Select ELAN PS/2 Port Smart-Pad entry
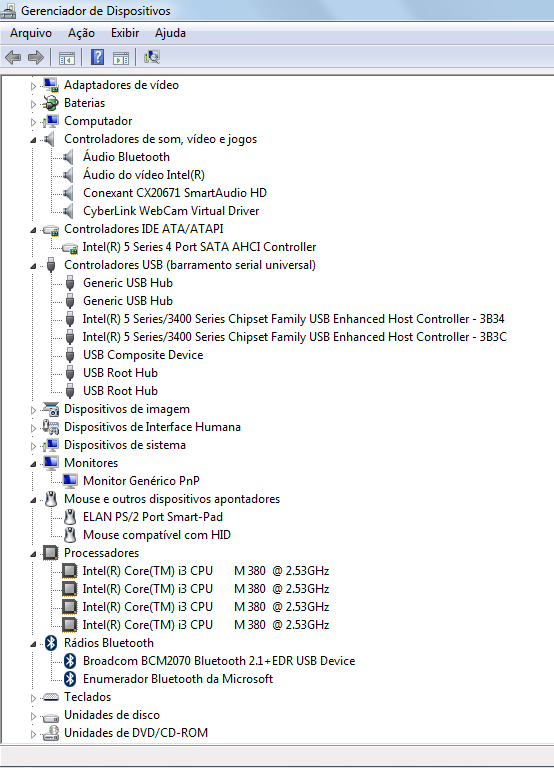This screenshot has width=554, height=768. (153, 517)
